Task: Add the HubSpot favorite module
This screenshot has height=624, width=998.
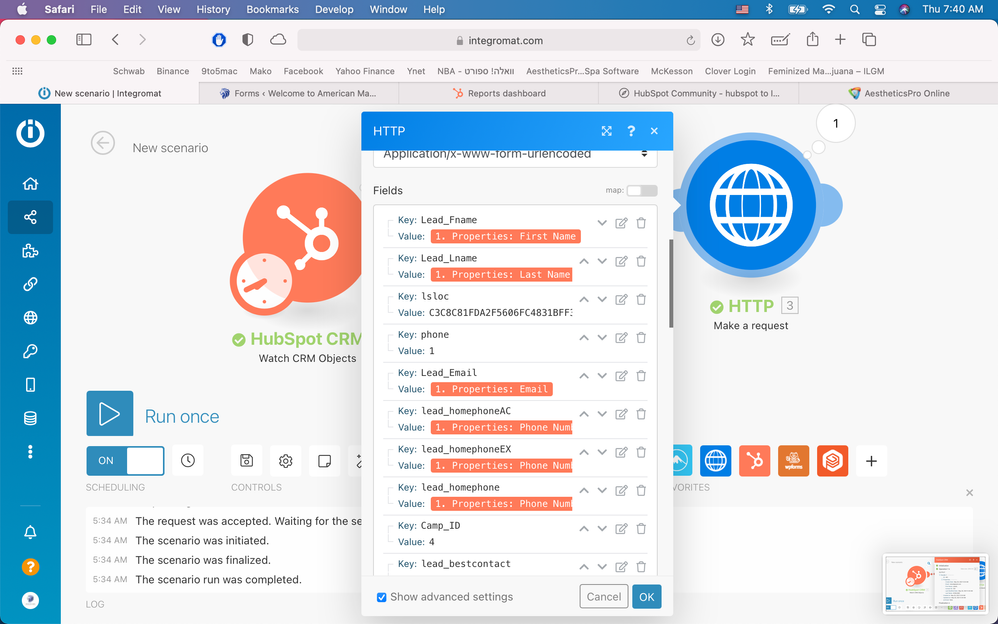Action: pos(754,460)
